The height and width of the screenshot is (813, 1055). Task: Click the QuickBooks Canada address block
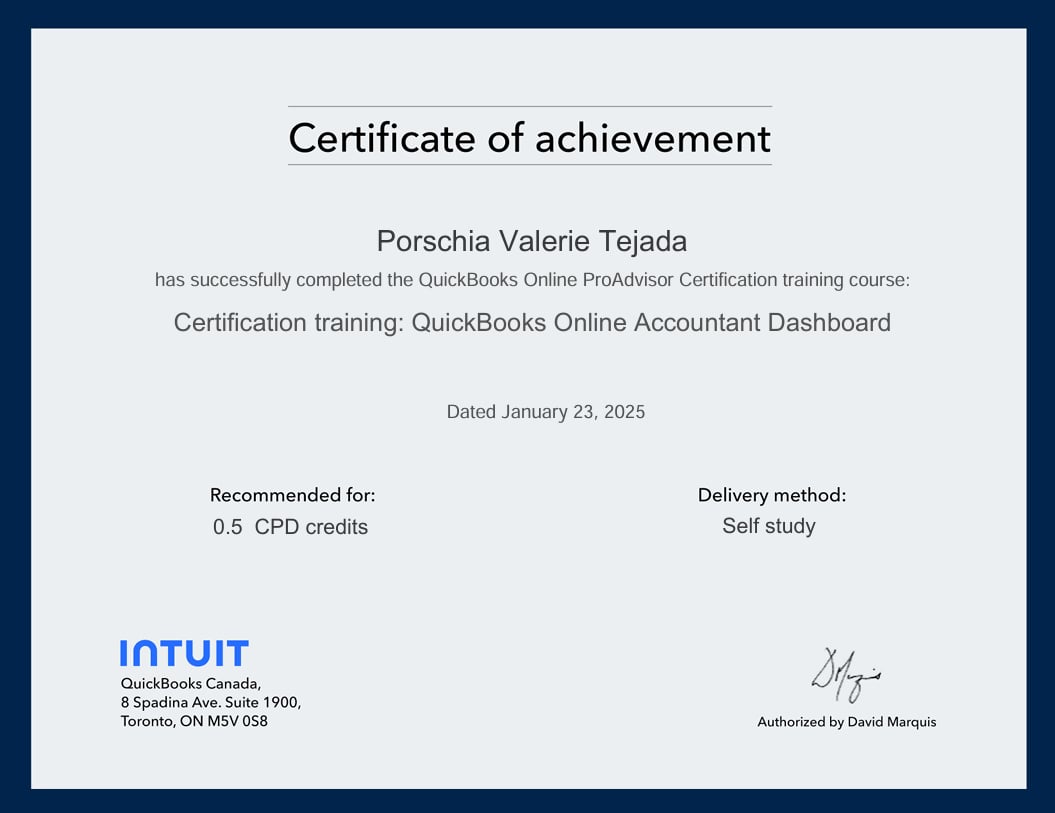tap(210, 702)
